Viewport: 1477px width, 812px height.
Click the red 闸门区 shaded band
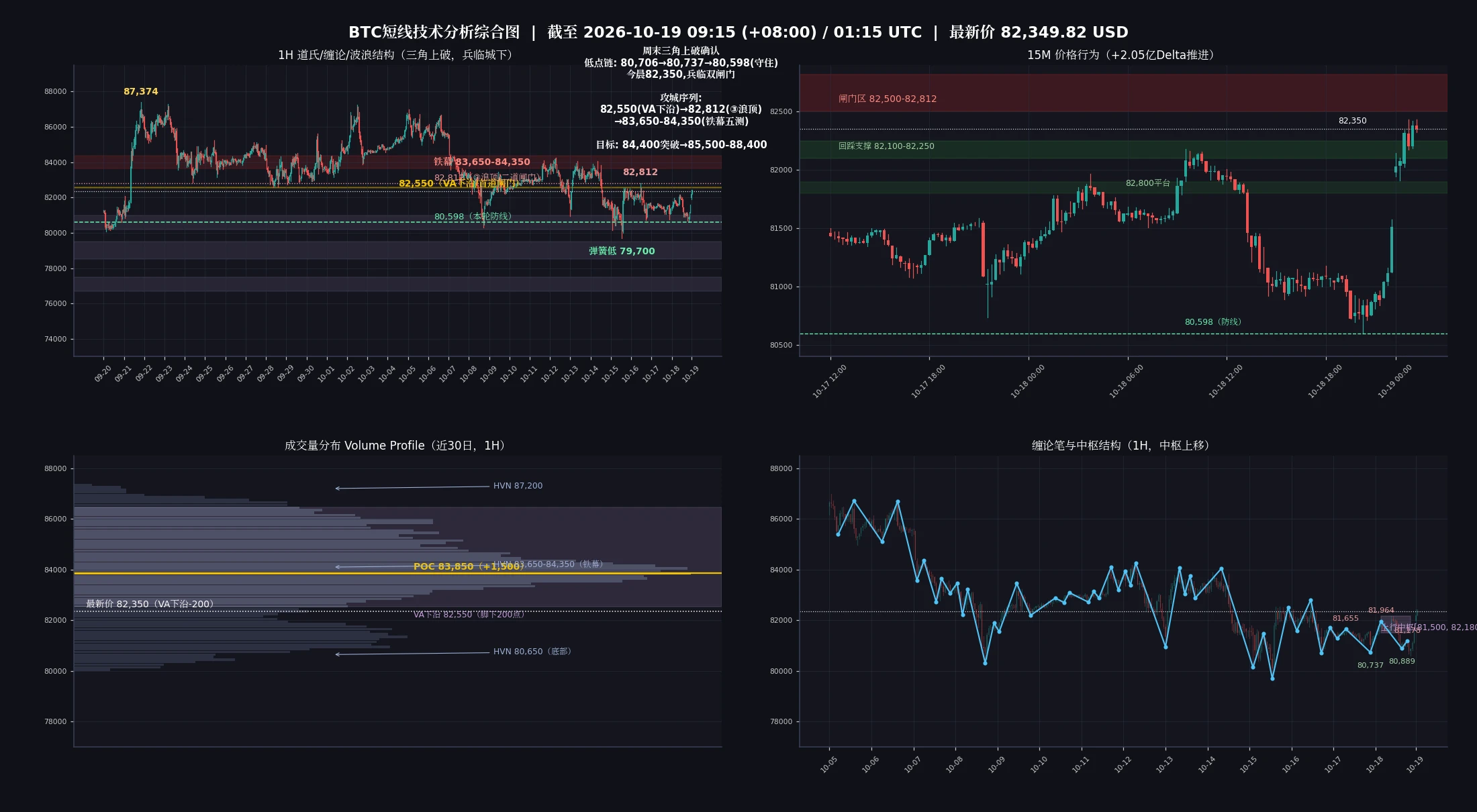click(x=1123, y=93)
